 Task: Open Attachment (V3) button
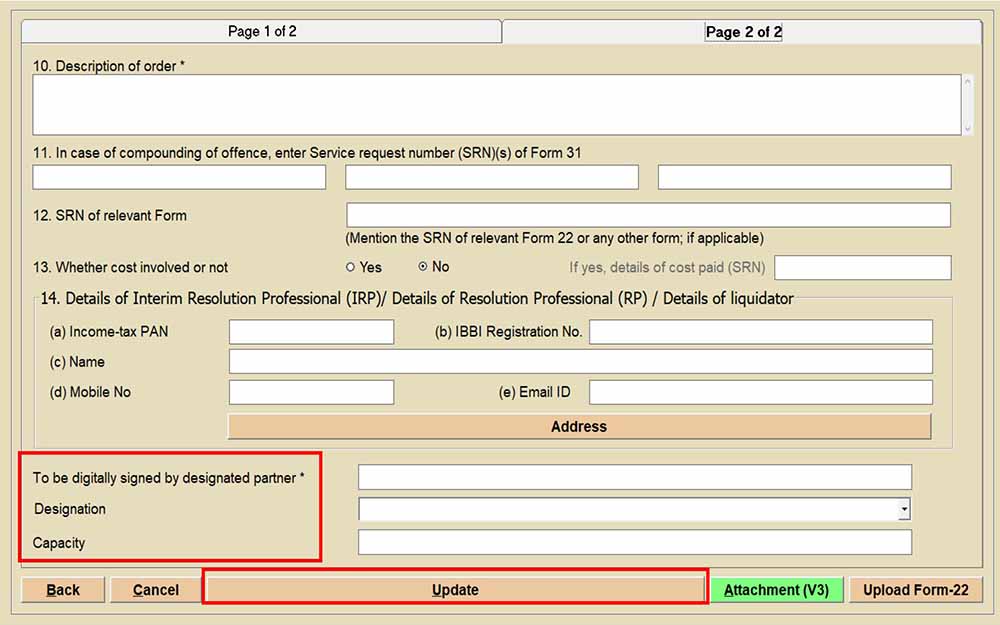[776, 590]
